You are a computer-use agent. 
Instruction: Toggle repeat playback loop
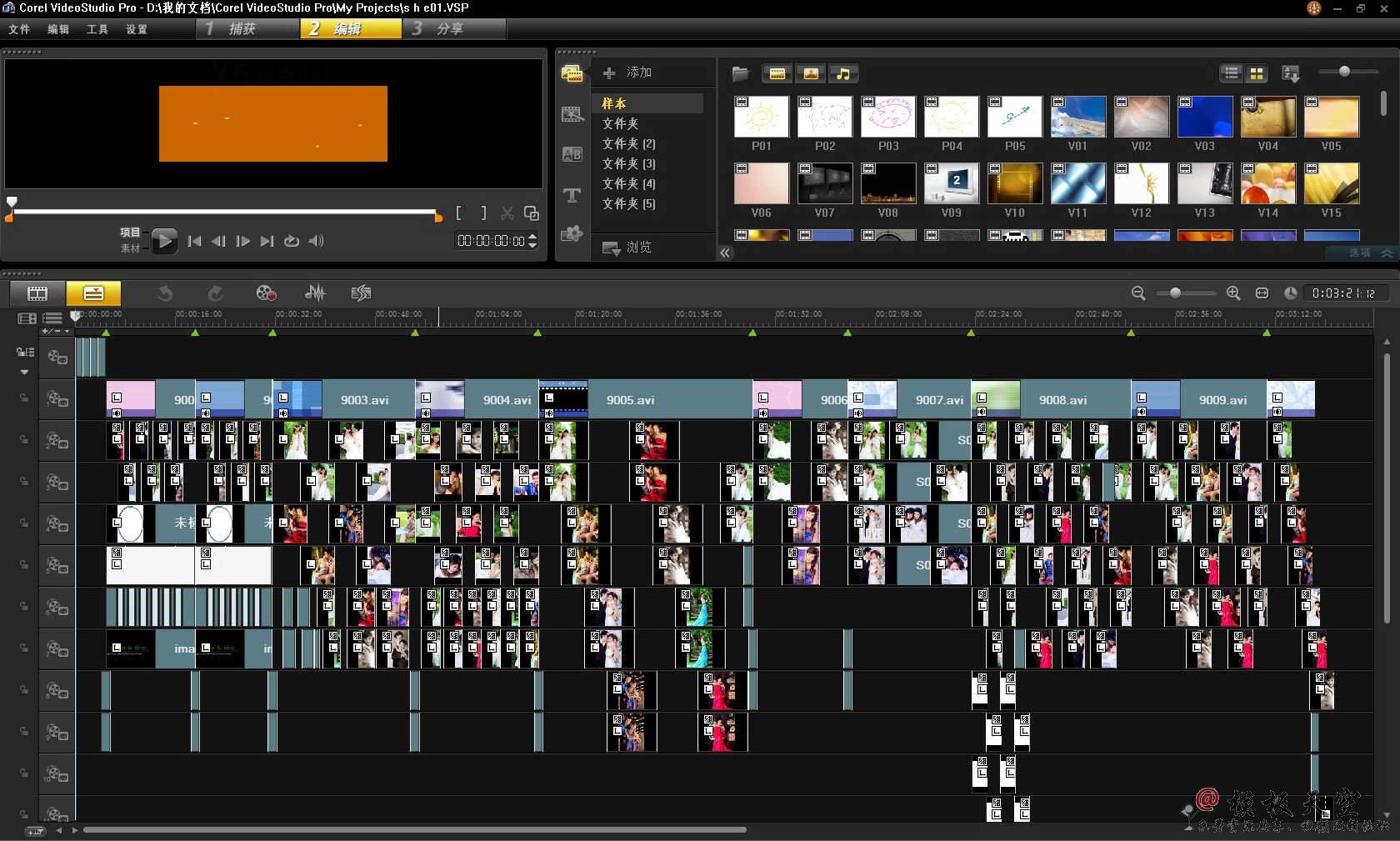click(x=291, y=241)
